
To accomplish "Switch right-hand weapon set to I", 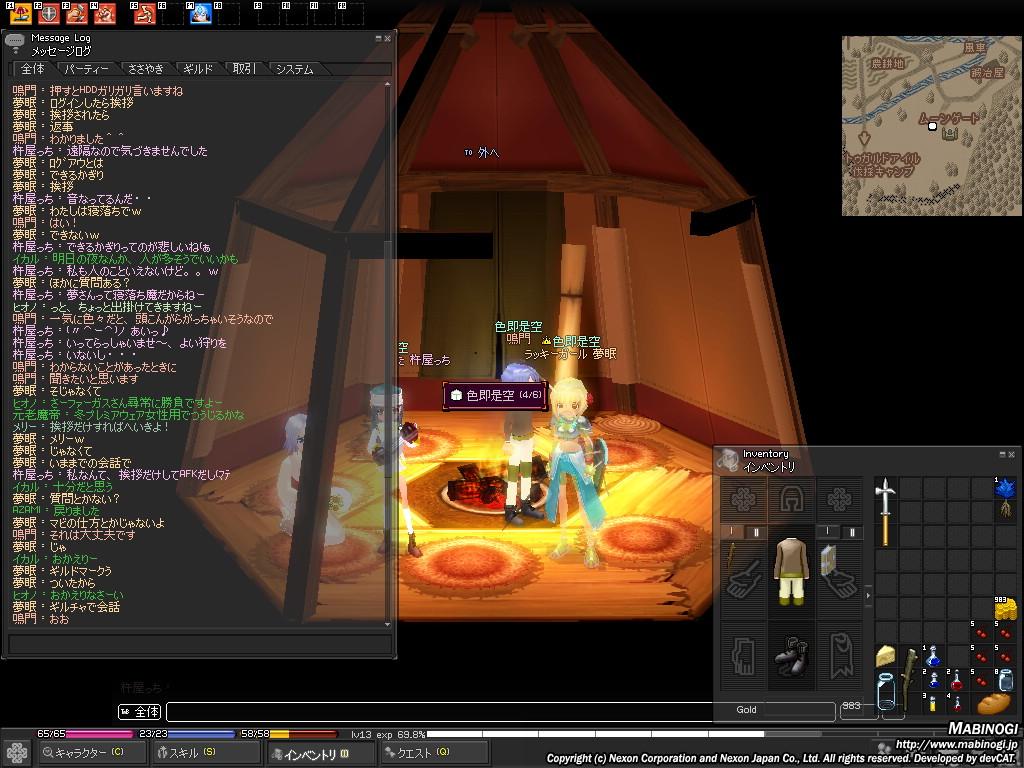I will (x=731, y=532).
